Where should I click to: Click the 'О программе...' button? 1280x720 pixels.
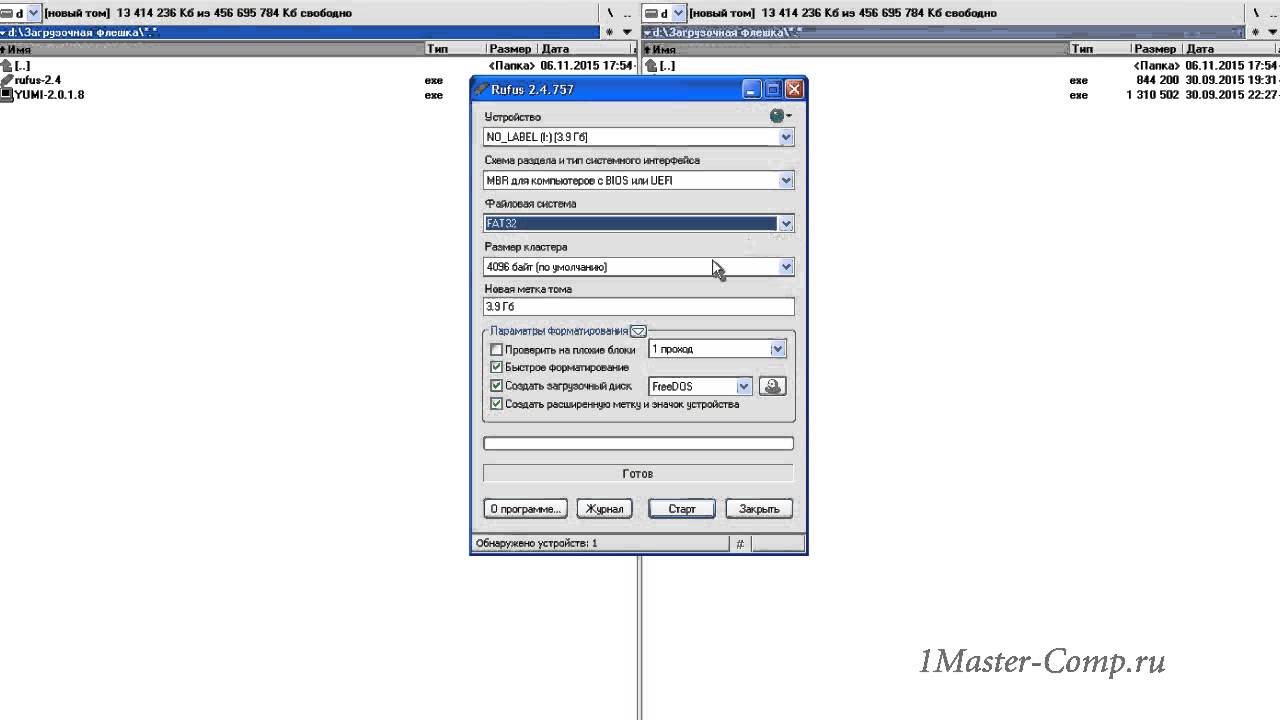coord(525,509)
